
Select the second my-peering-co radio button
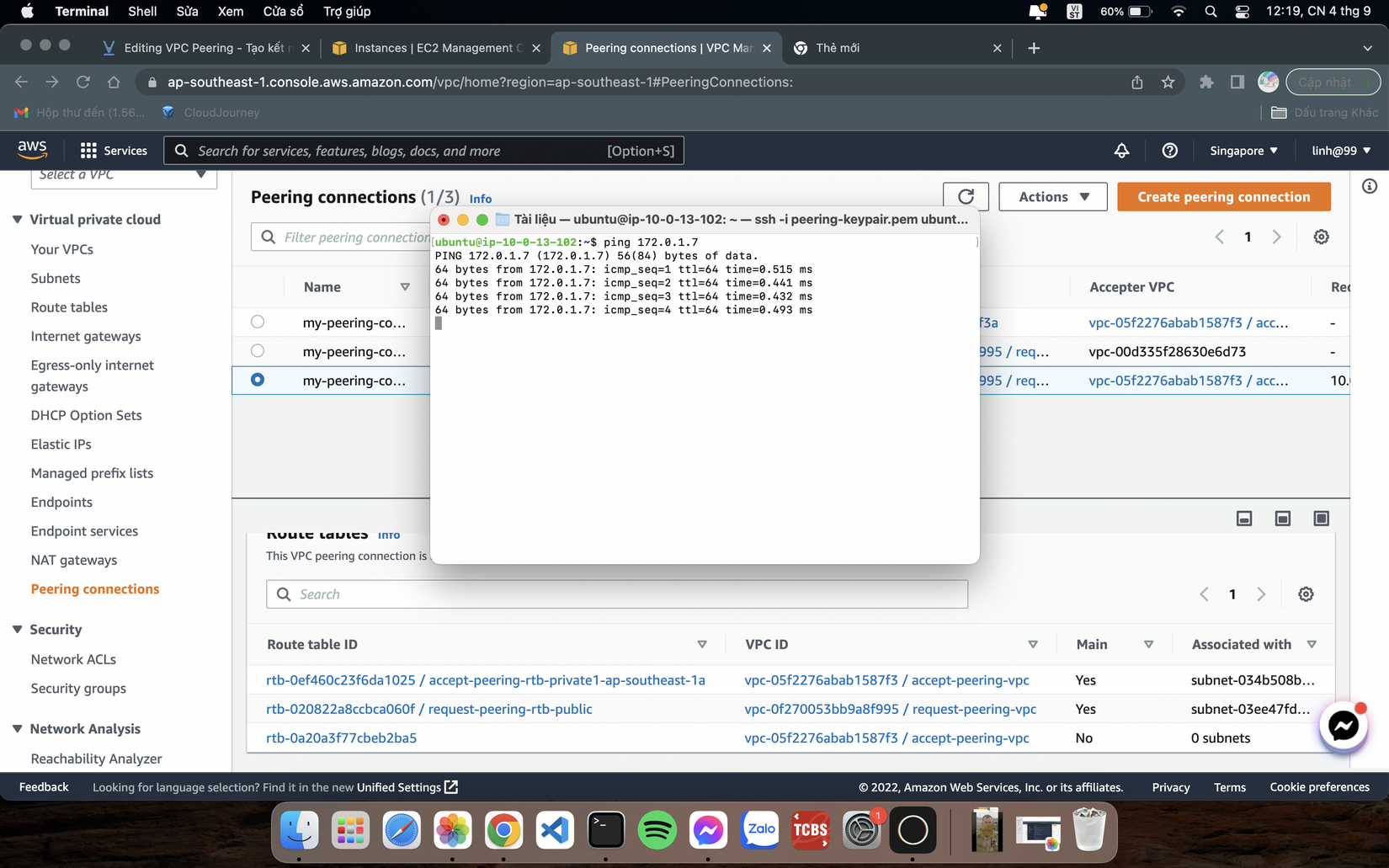tap(258, 350)
